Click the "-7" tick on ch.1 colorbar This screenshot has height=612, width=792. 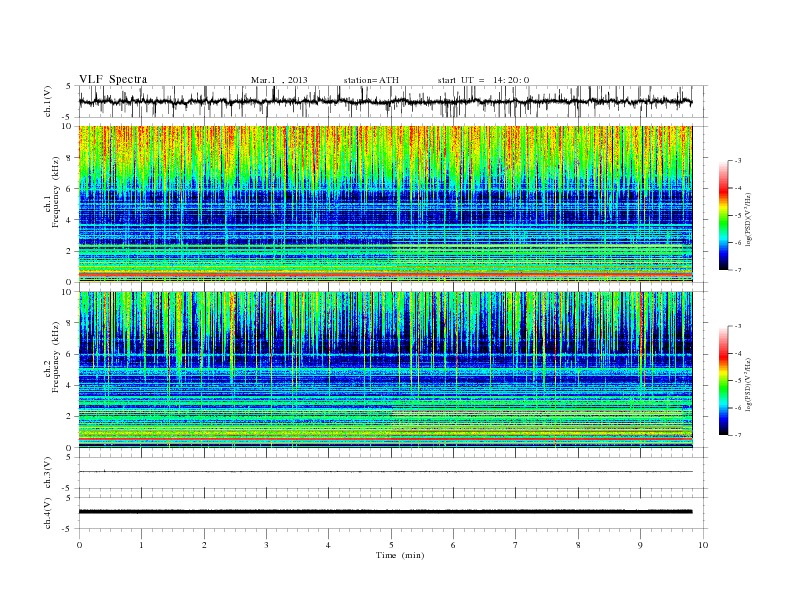[x=738, y=270]
